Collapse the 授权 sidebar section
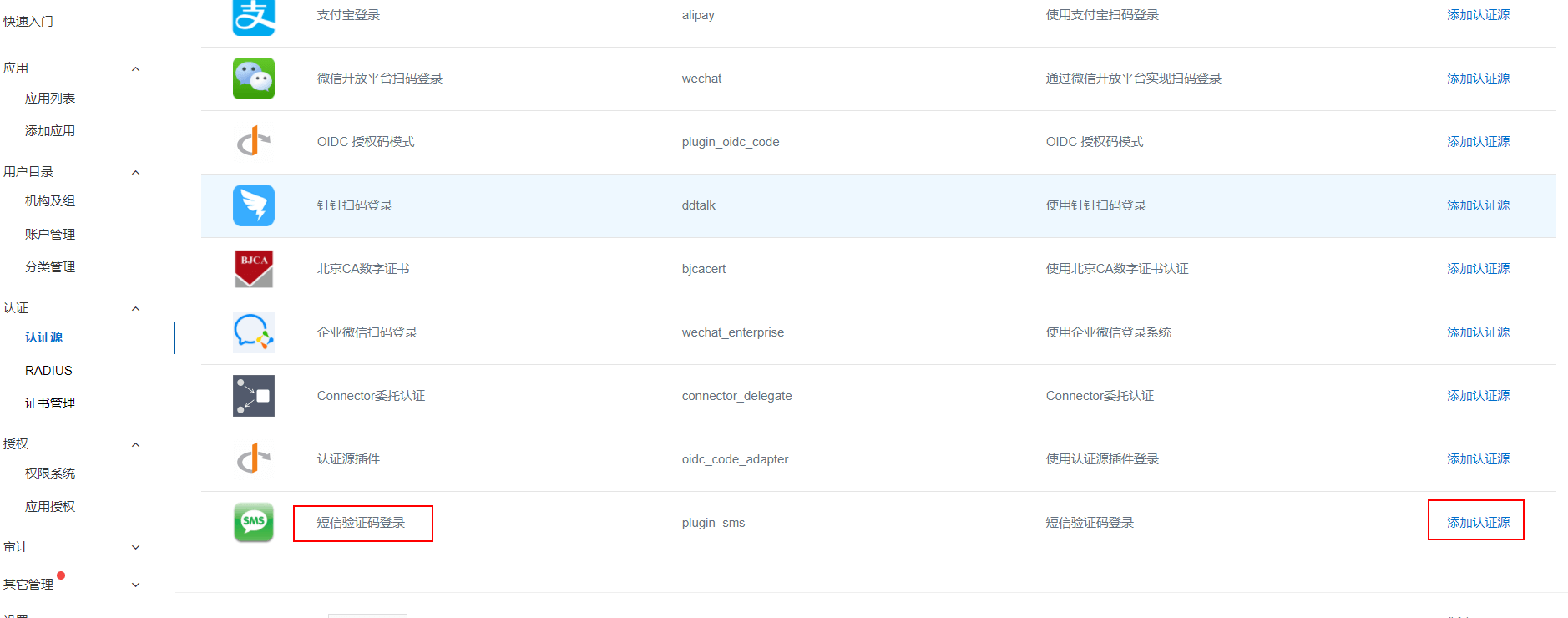The image size is (1568, 618). [x=135, y=445]
